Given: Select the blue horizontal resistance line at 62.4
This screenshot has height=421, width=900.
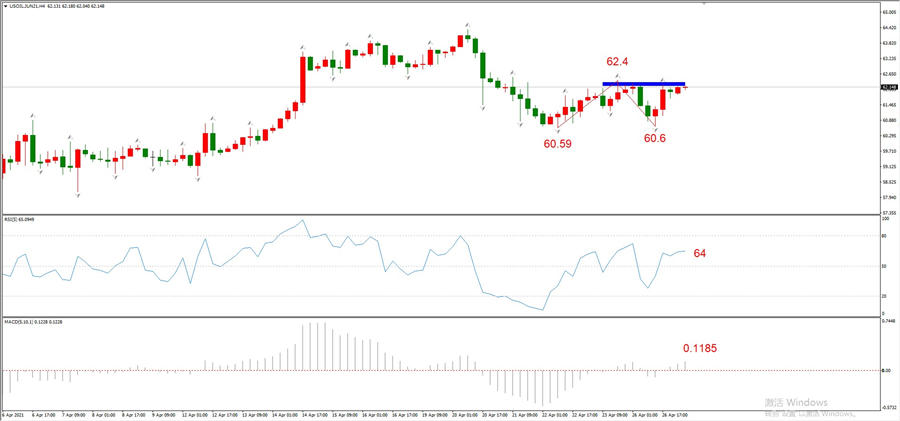Looking at the screenshot, I should click(643, 84).
